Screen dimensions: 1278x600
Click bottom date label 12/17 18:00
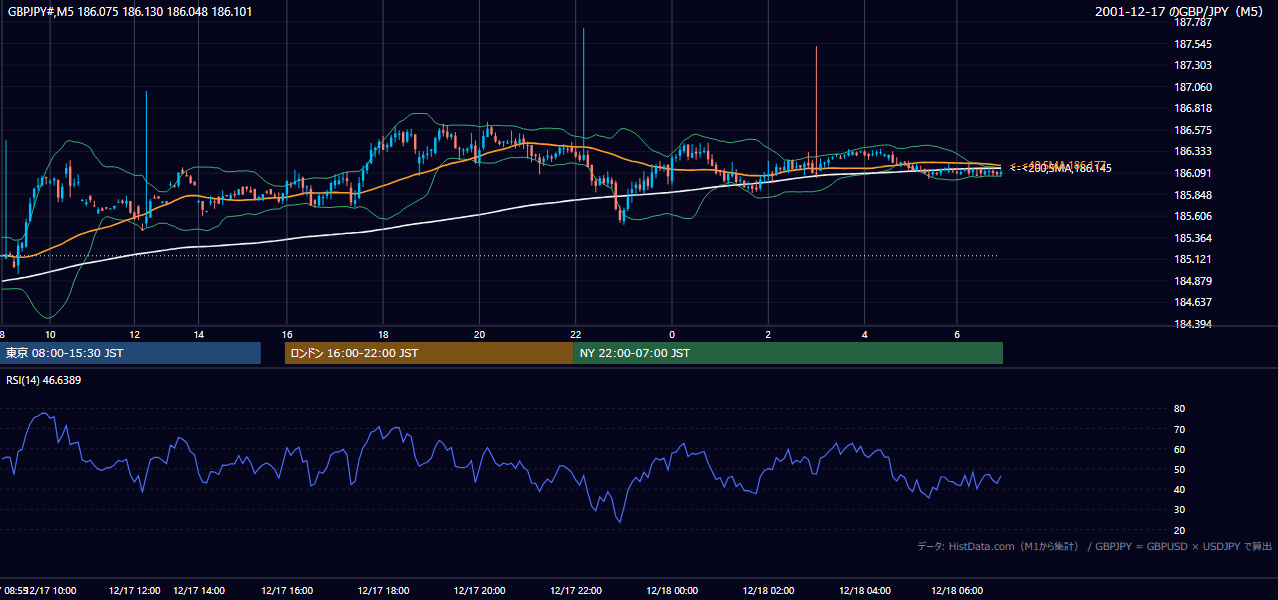pos(383,590)
